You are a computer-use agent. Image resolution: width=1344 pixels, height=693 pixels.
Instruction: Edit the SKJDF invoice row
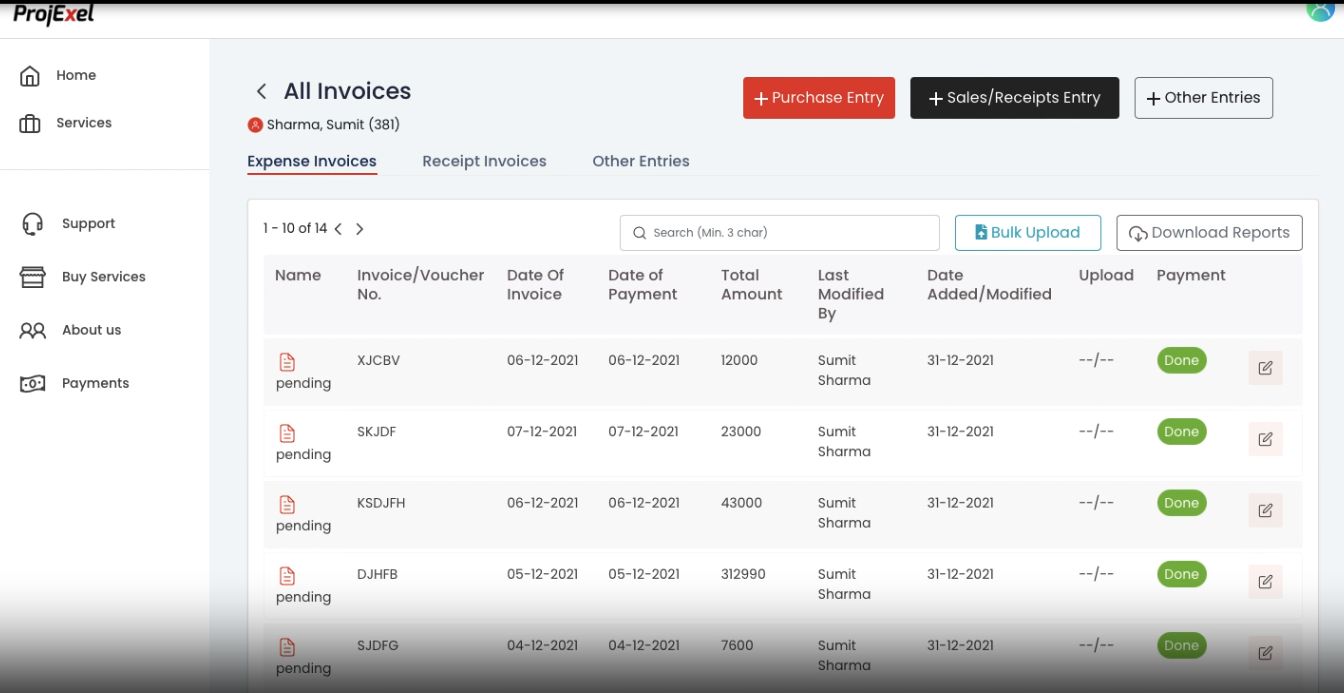pyautogui.click(x=1265, y=439)
